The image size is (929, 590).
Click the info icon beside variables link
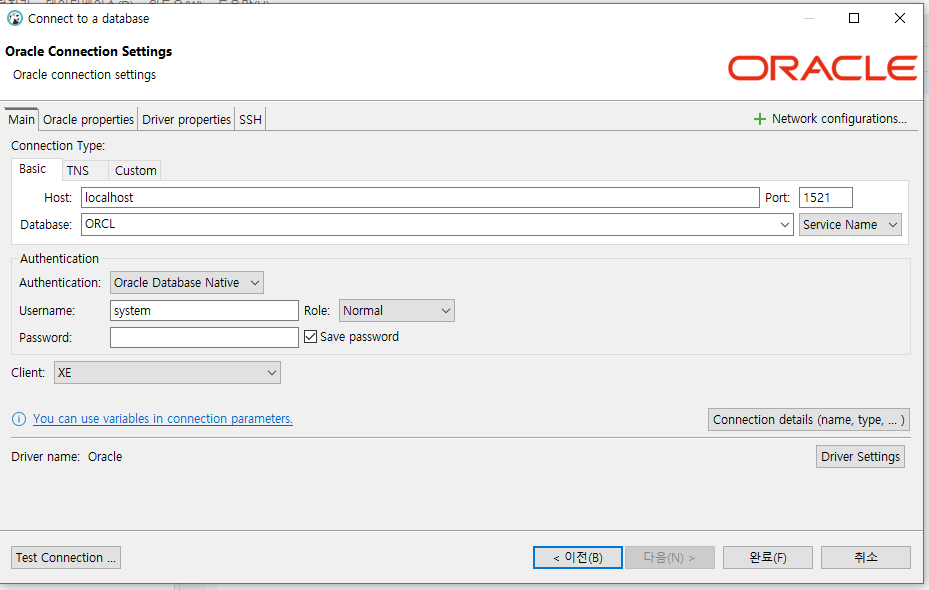[x=19, y=419]
